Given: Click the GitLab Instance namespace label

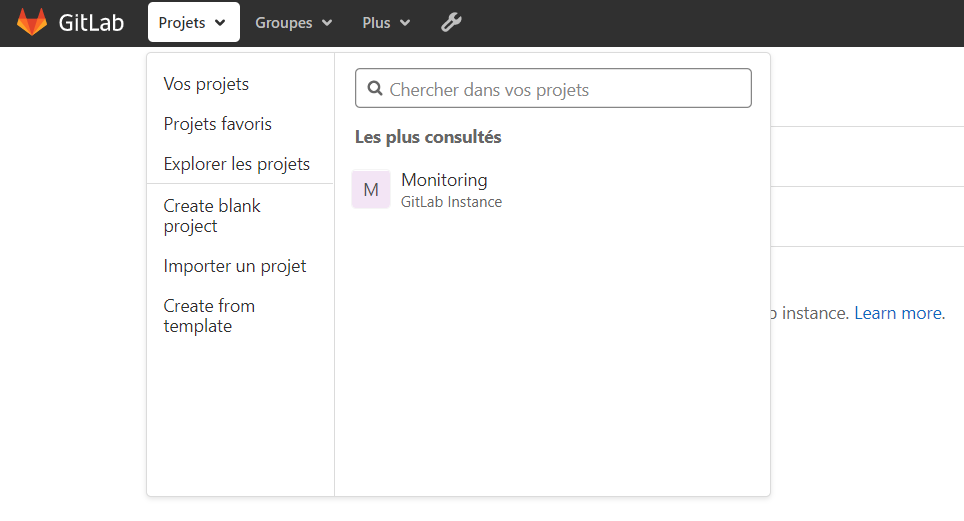Looking at the screenshot, I should pos(451,202).
